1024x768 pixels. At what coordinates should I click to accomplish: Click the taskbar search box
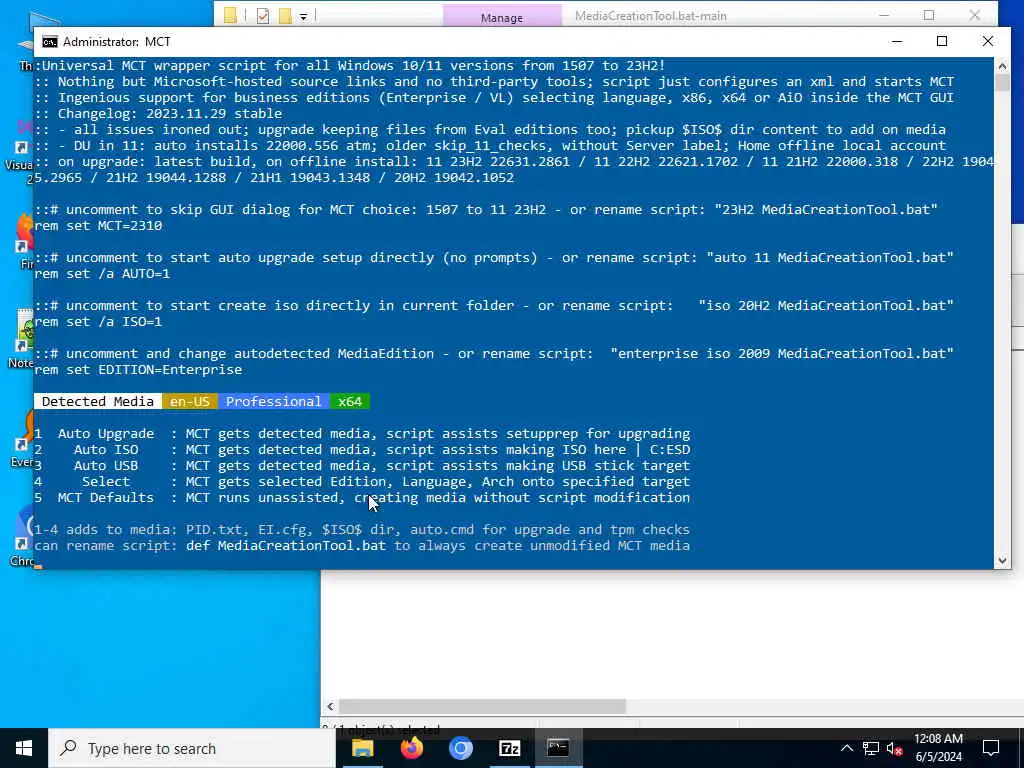(x=193, y=748)
